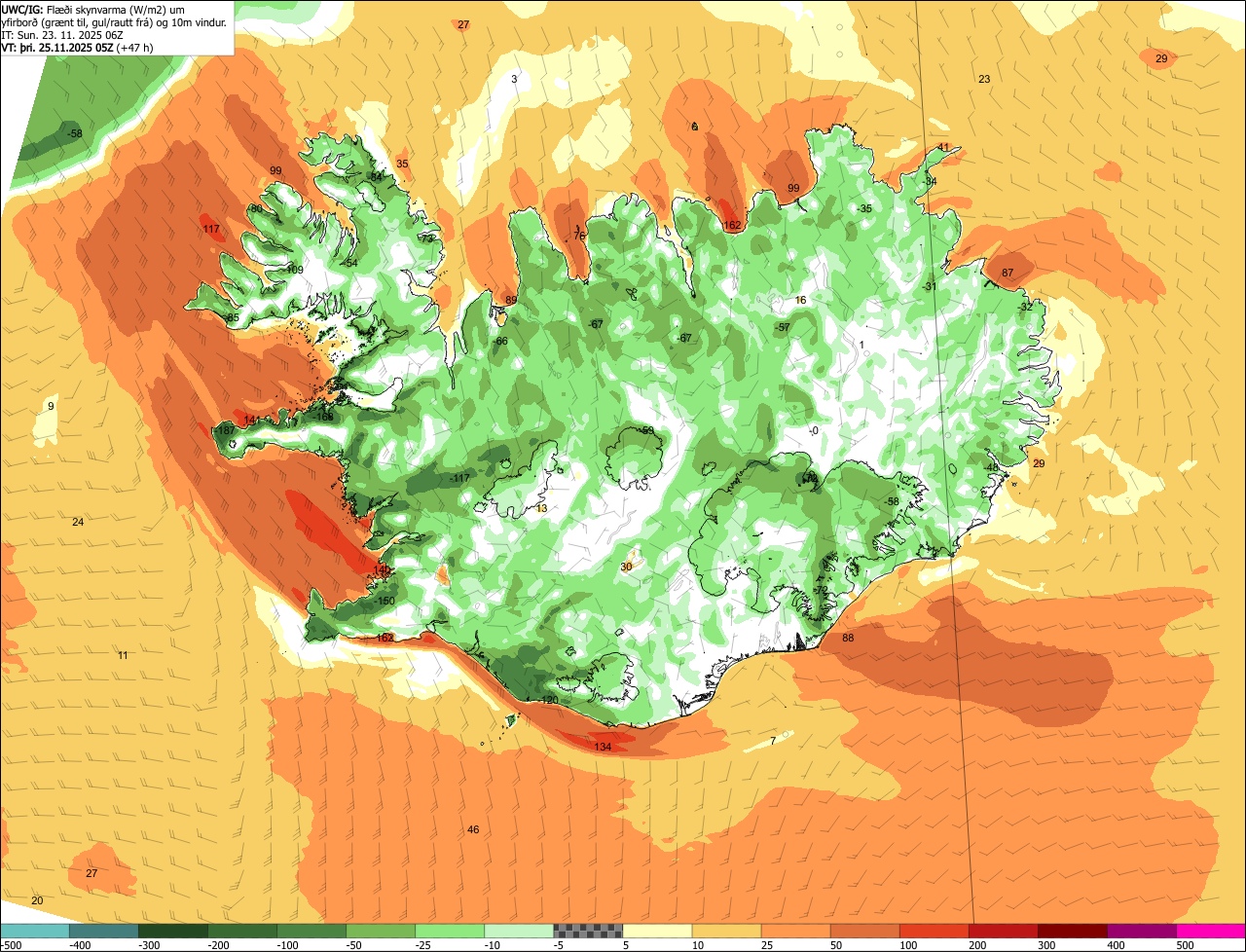The width and height of the screenshot is (1246, 952).
Task: Click the value 20 in the bottom-left corner
Action: pos(37,900)
